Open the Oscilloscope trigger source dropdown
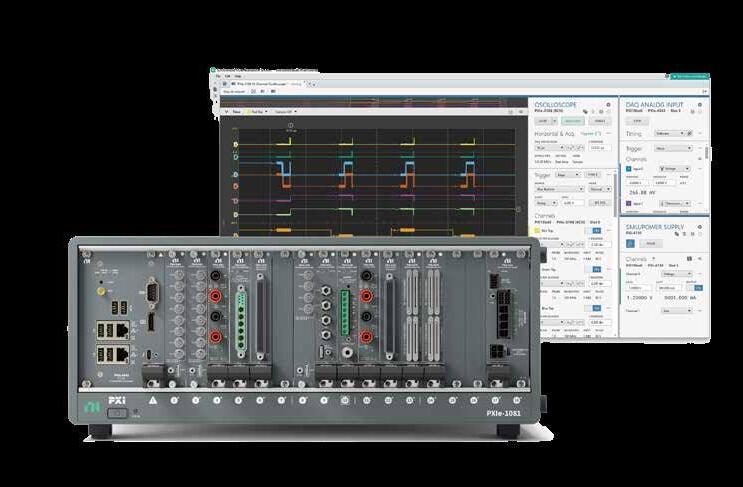Image resolution: width=743 pixels, height=487 pixels. (560, 189)
